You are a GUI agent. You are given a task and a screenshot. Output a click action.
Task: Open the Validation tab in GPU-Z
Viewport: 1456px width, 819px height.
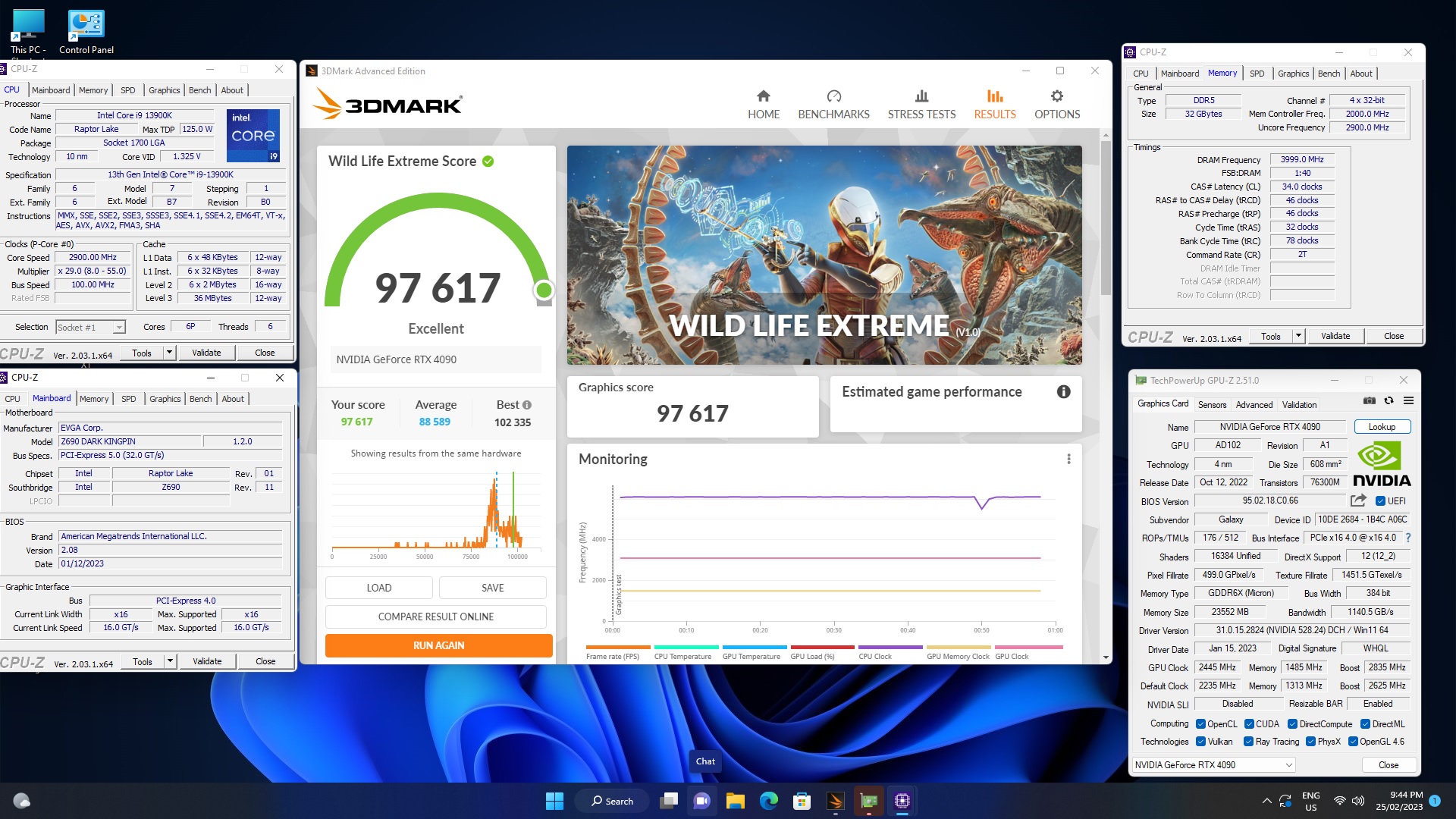point(1299,405)
